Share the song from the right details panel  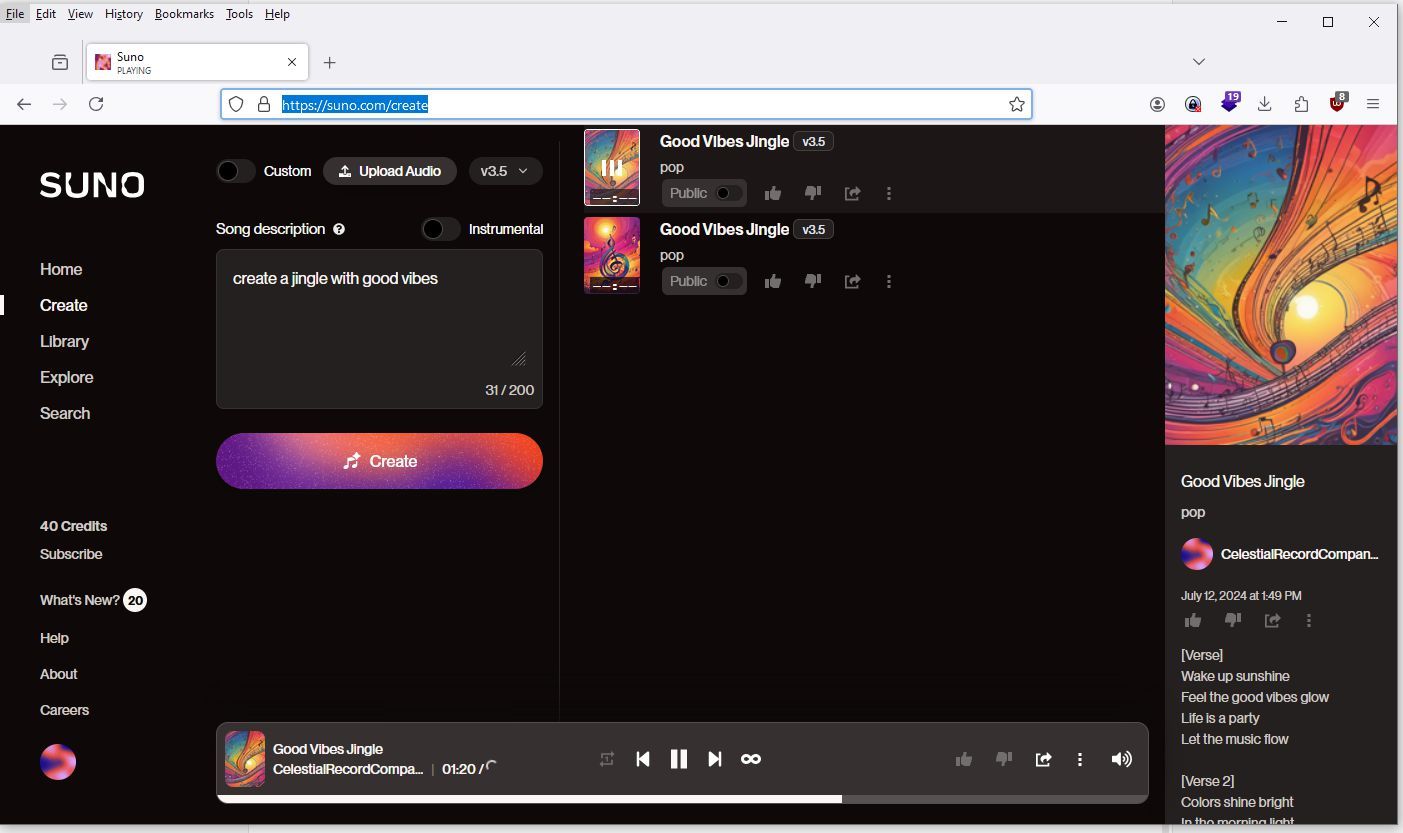[1272, 620]
